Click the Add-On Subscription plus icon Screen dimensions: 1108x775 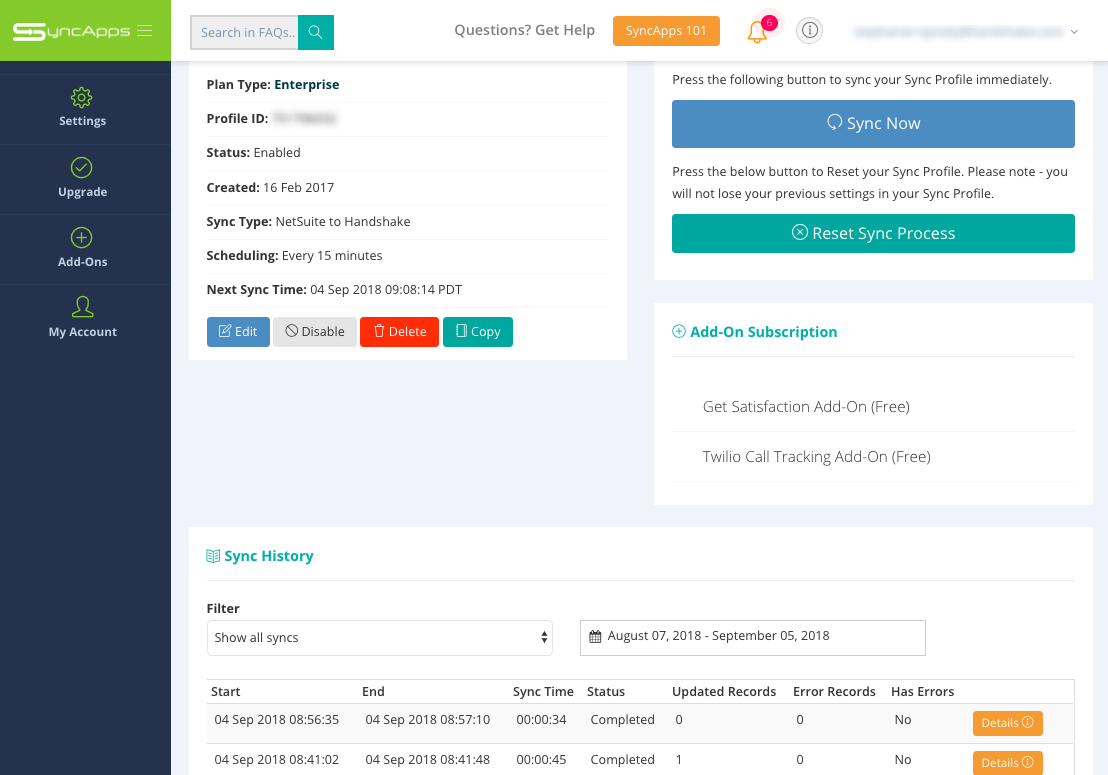[x=678, y=331]
